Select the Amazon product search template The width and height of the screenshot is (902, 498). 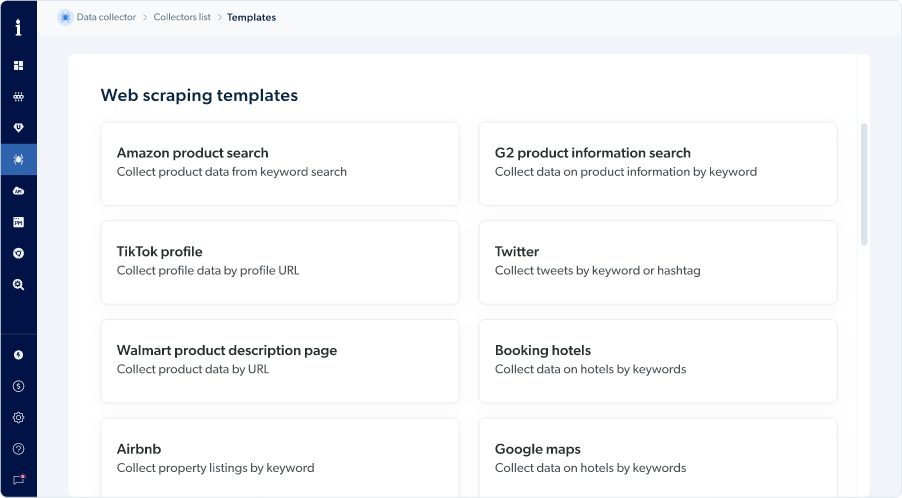click(x=280, y=163)
